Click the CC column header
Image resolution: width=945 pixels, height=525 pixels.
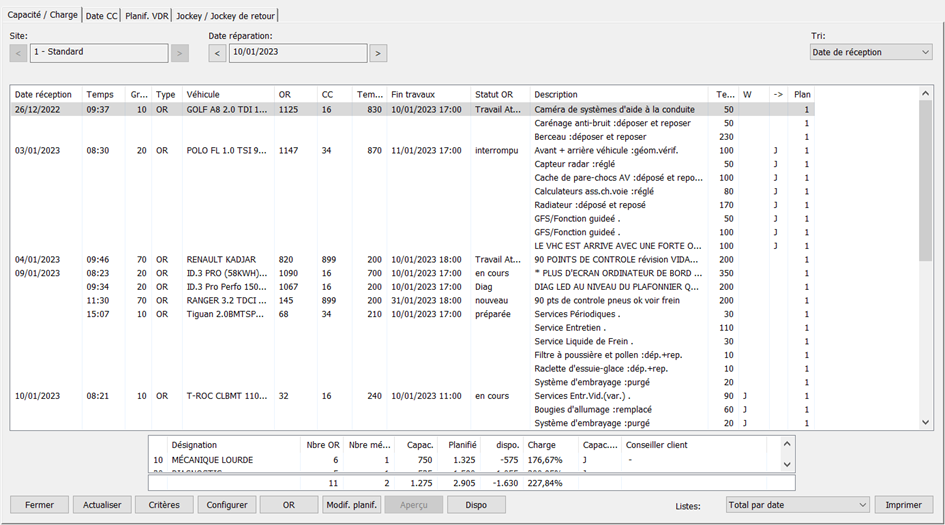pos(334,95)
